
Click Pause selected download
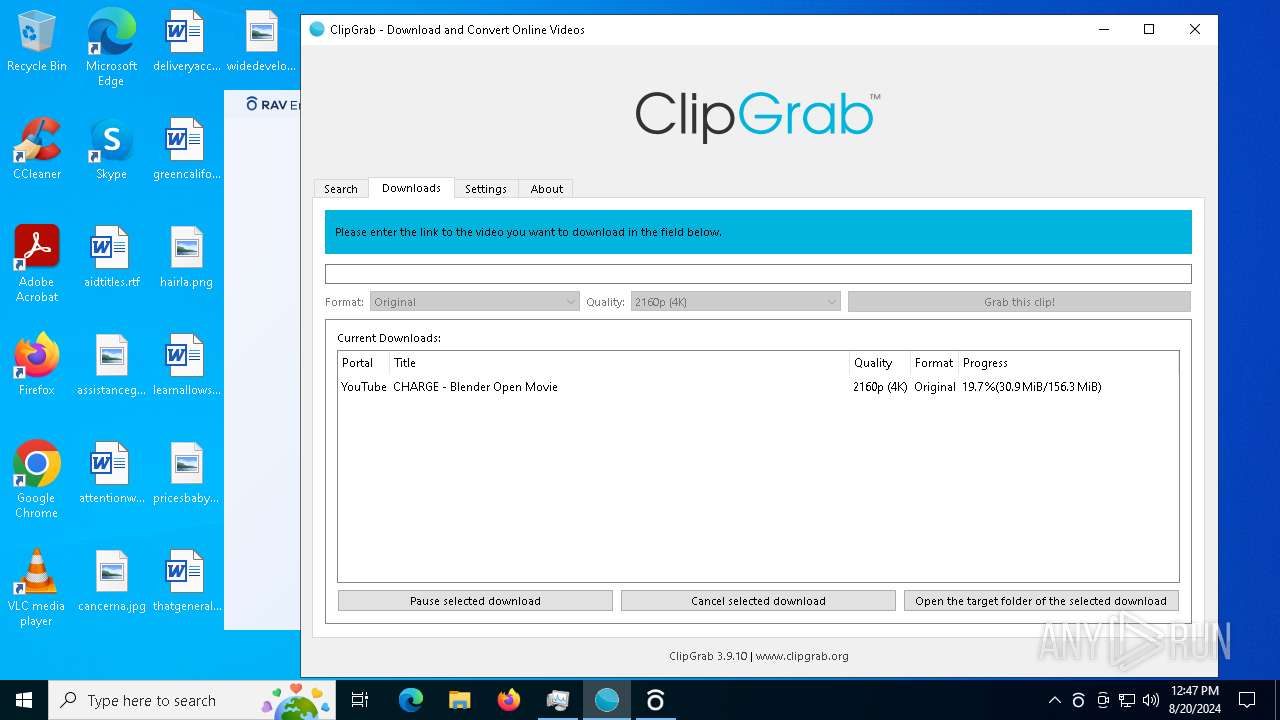(475, 601)
